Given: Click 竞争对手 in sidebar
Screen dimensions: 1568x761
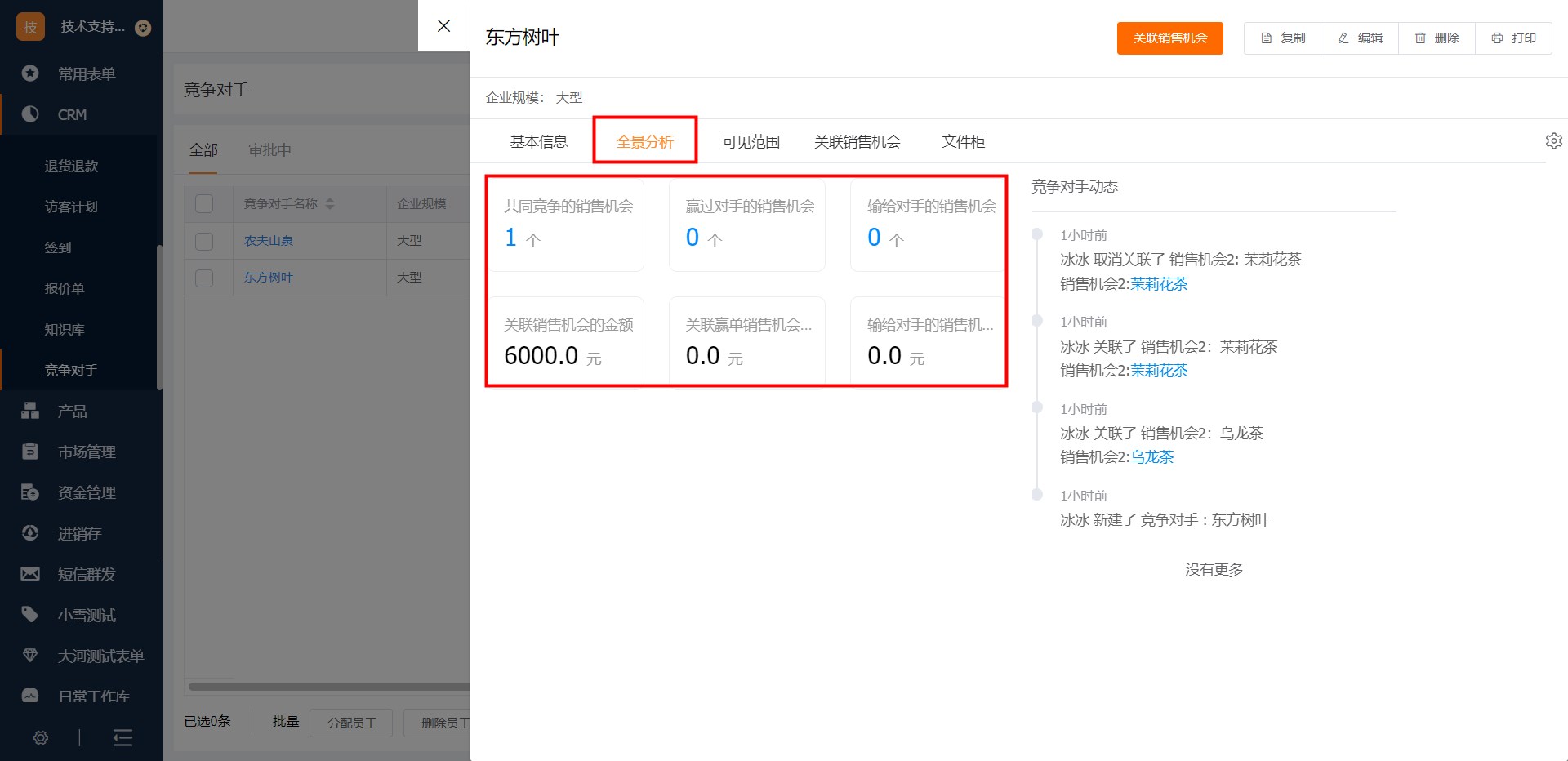Looking at the screenshot, I should 71,370.
